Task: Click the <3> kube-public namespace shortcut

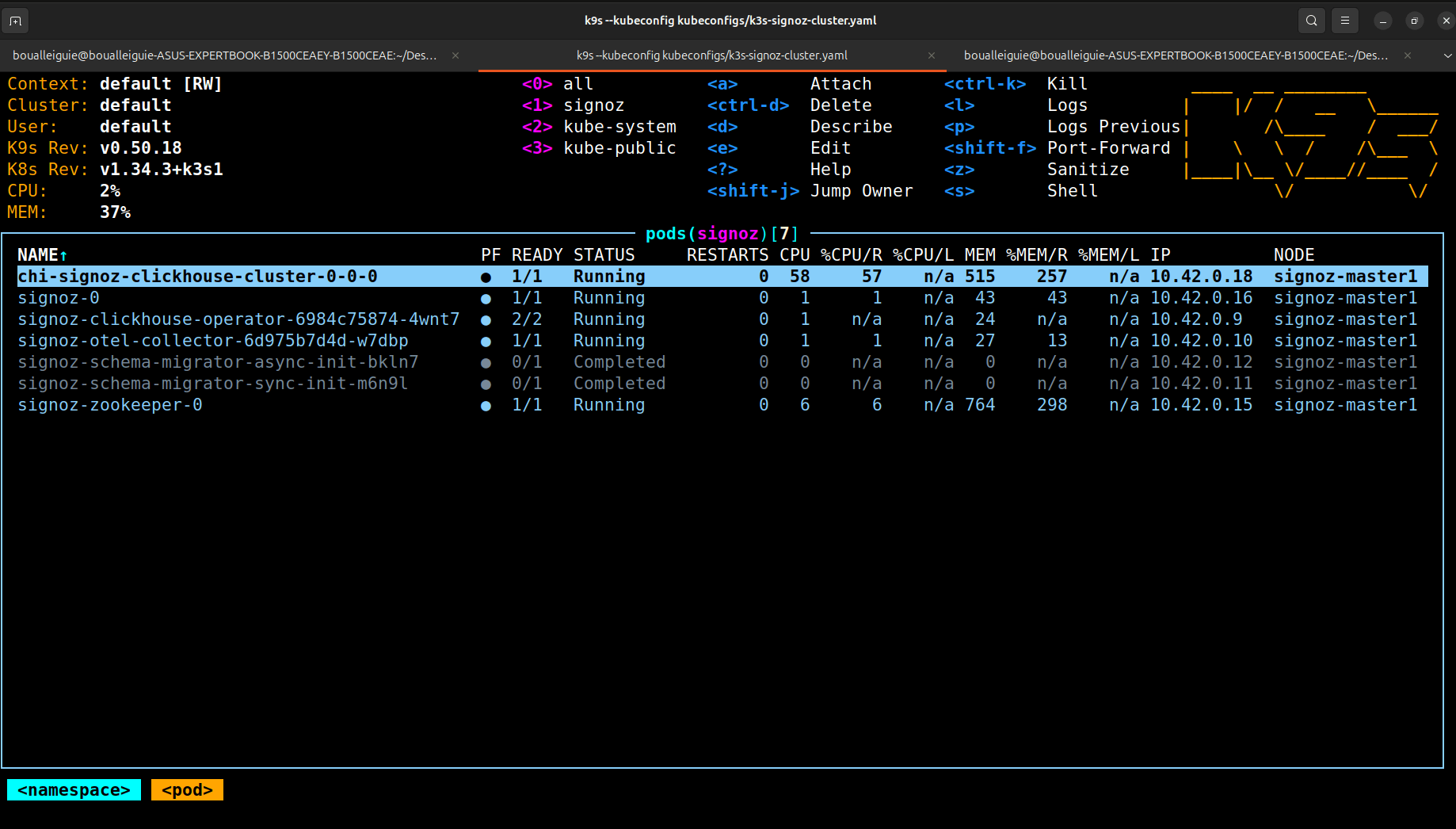Action: pyautogui.click(x=599, y=147)
